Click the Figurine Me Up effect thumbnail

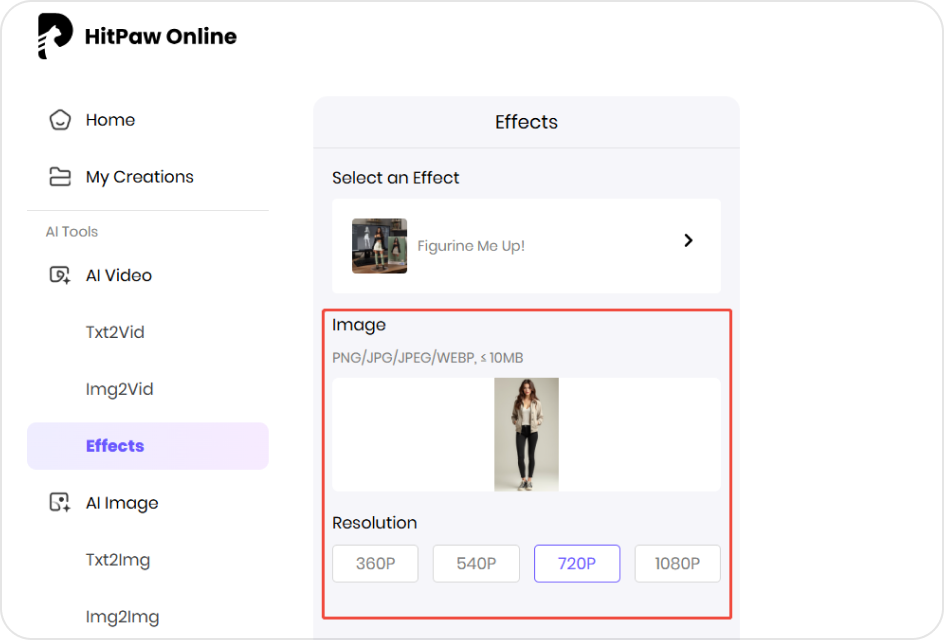[378, 245]
